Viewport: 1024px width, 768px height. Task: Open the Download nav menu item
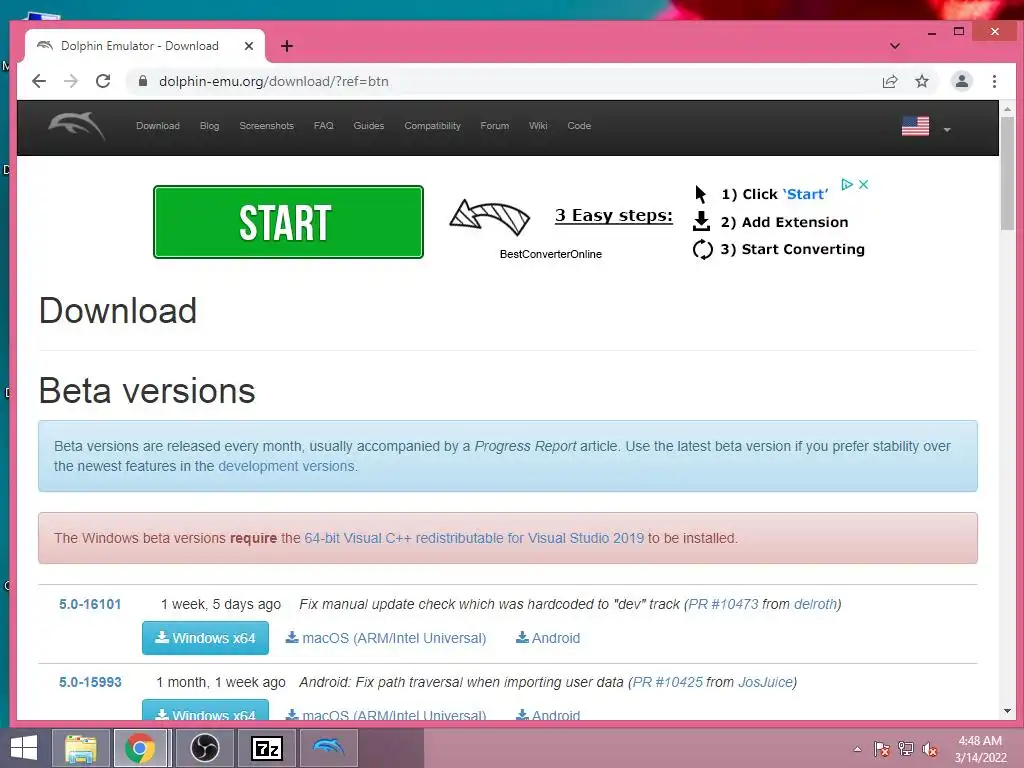157,126
